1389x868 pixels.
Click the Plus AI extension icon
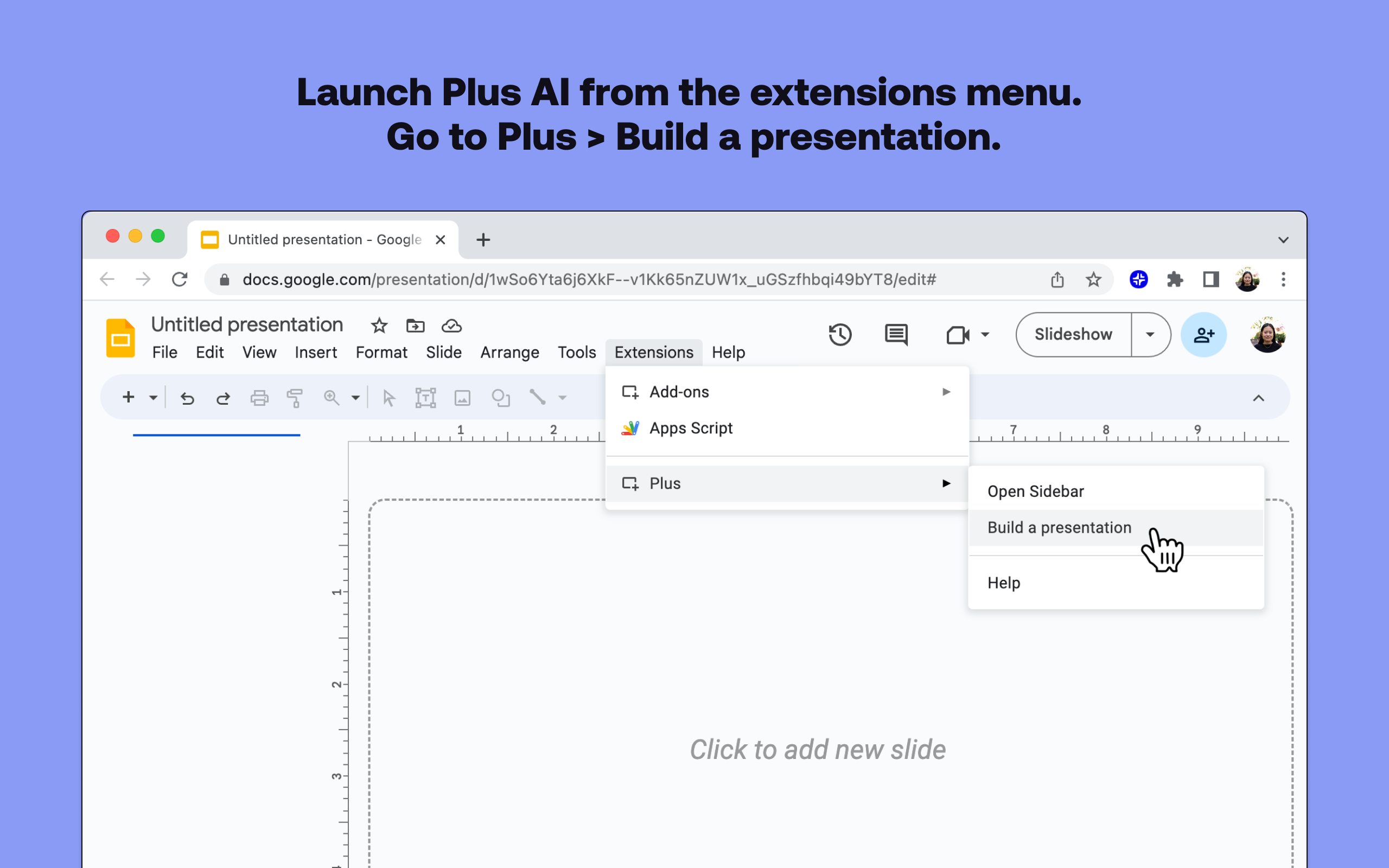pyautogui.click(x=1139, y=279)
